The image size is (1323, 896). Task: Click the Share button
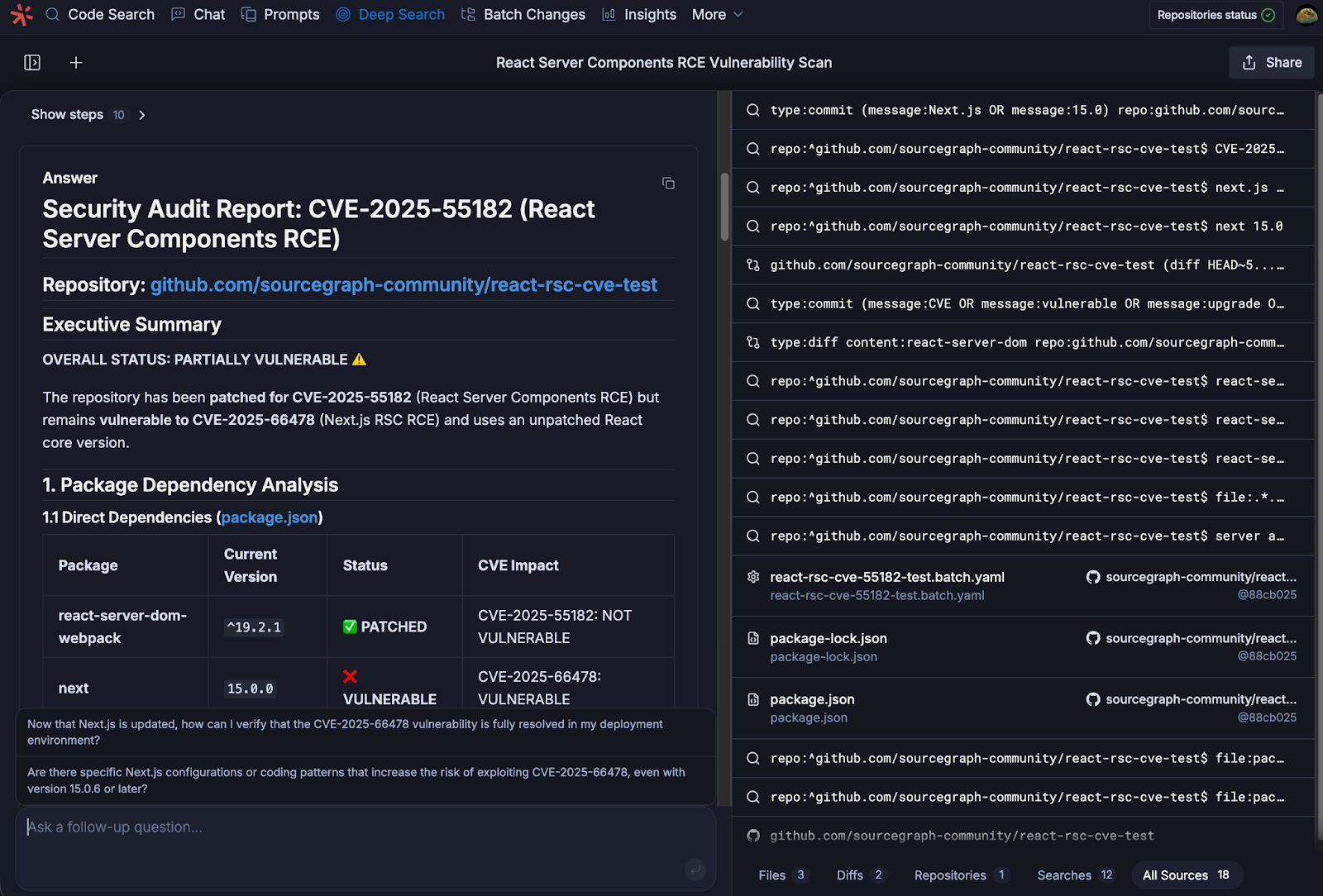point(1272,63)
